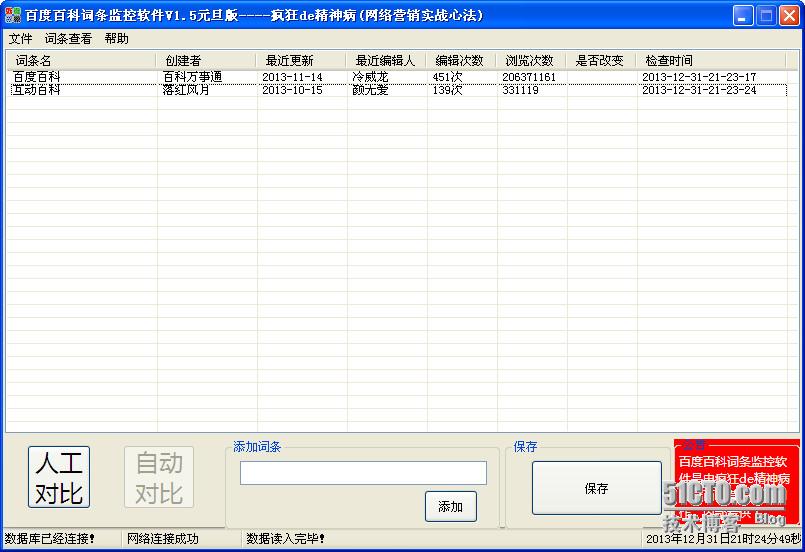The image size is (805, 552).
Task: Sort by 最近编辑人 column header
Action: click(386, 61)
